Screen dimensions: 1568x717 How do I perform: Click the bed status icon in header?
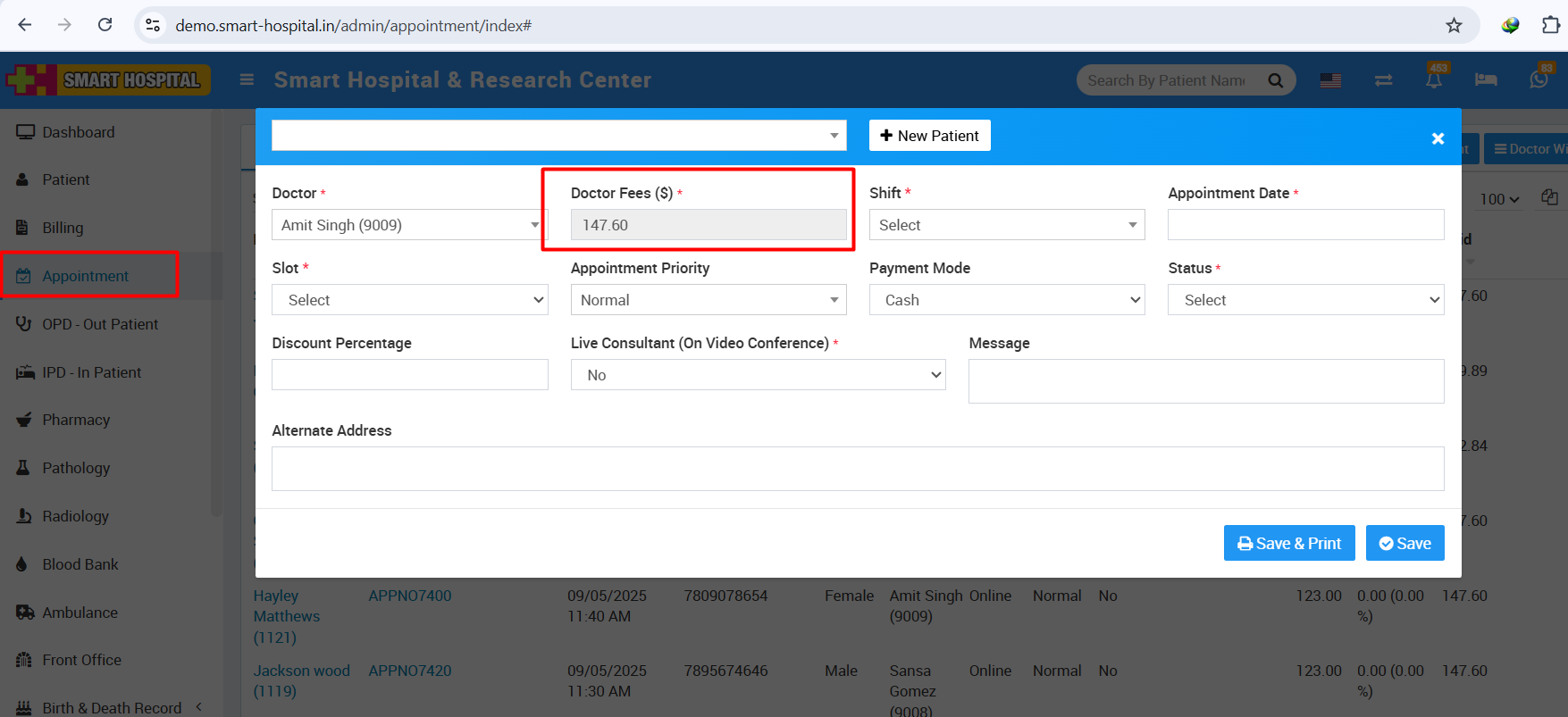pos(1486,79)
